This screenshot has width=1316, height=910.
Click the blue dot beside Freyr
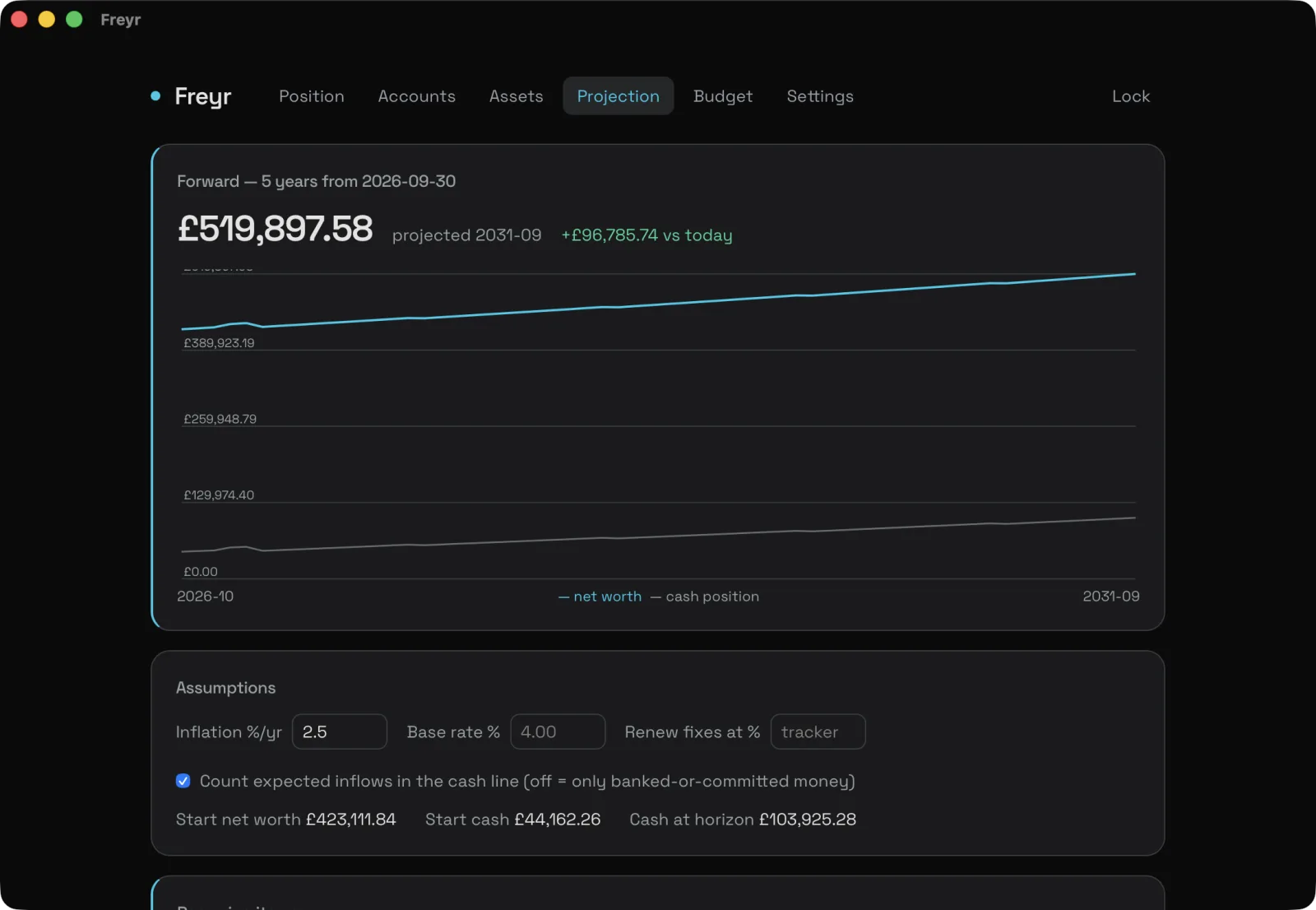pyautogui.click(x=155, y=96)
